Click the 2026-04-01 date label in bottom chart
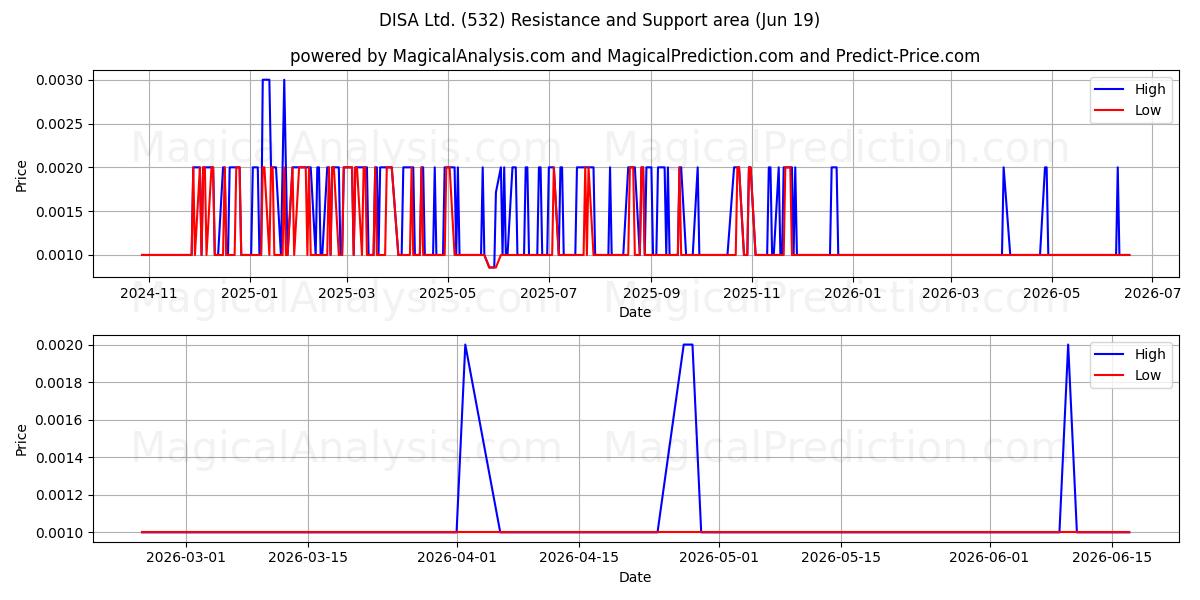The height and width of the screenshot is (600, 1200). (x=456, y=559)
